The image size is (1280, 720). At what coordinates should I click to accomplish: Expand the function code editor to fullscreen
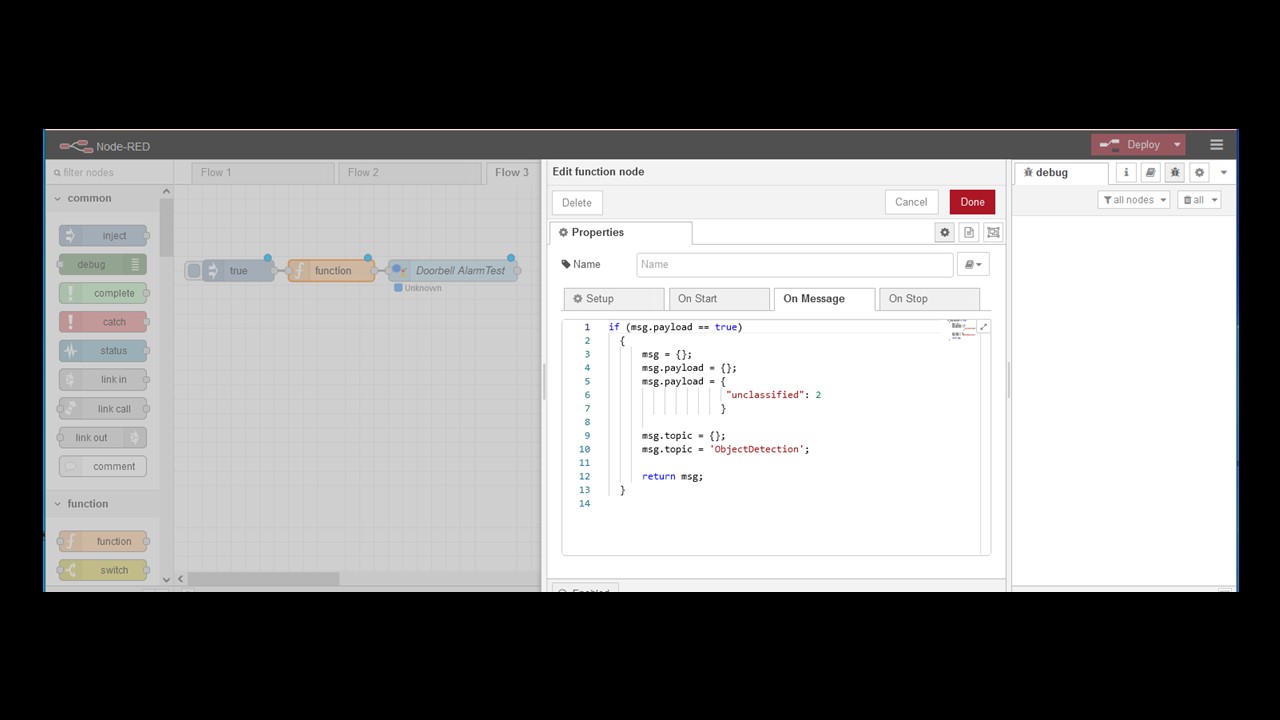pyautogui.click(x=983, y=326)
